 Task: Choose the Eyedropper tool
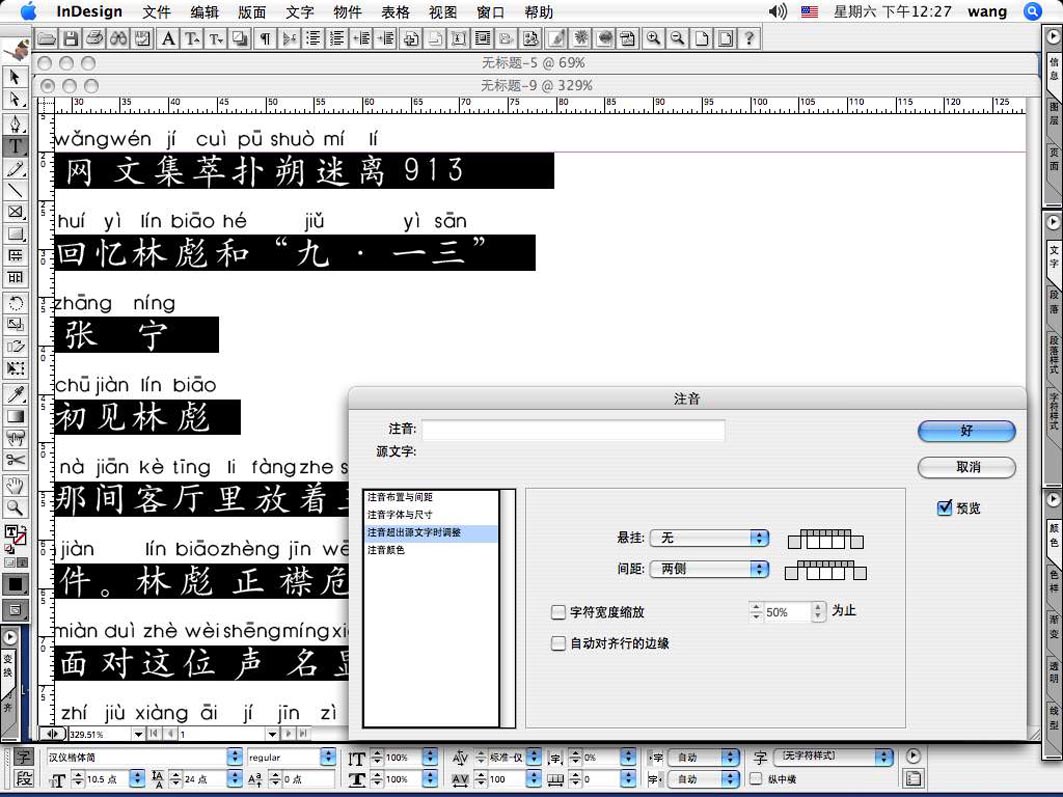pyautogui.click(x=15, y=394)
